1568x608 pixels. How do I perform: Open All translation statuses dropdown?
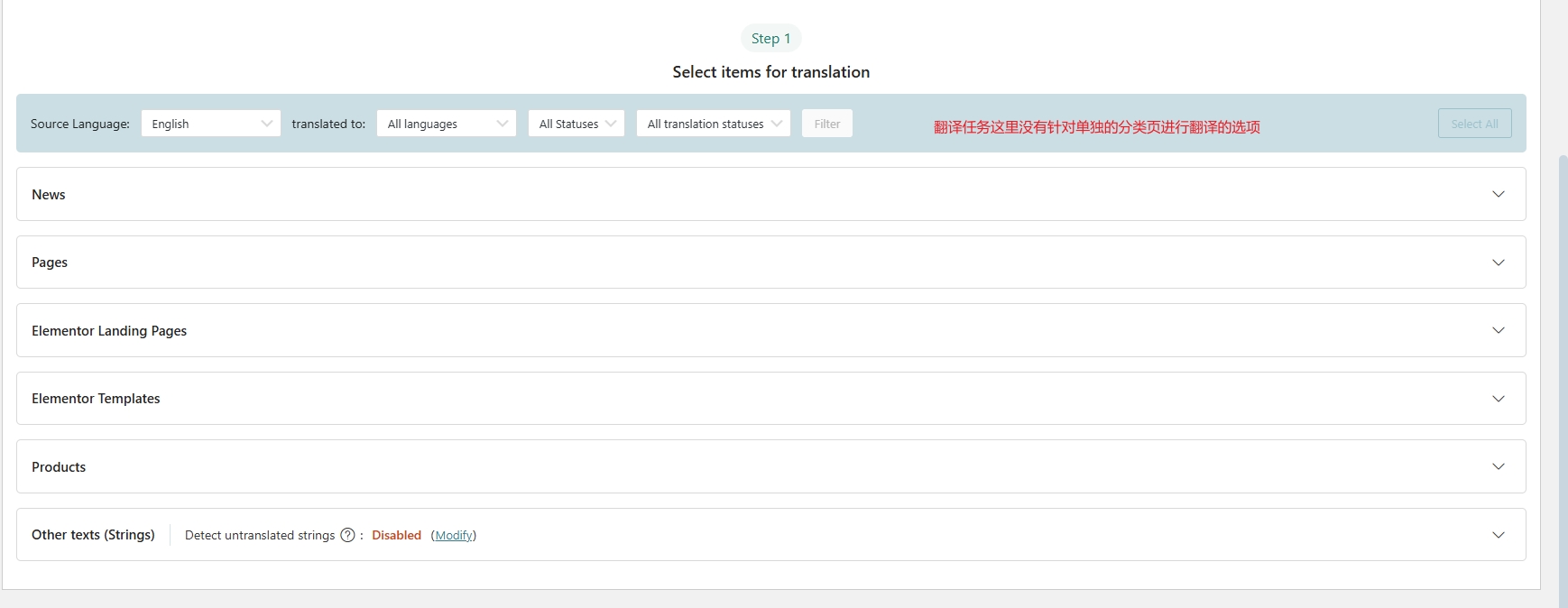(x=714, y=124)
